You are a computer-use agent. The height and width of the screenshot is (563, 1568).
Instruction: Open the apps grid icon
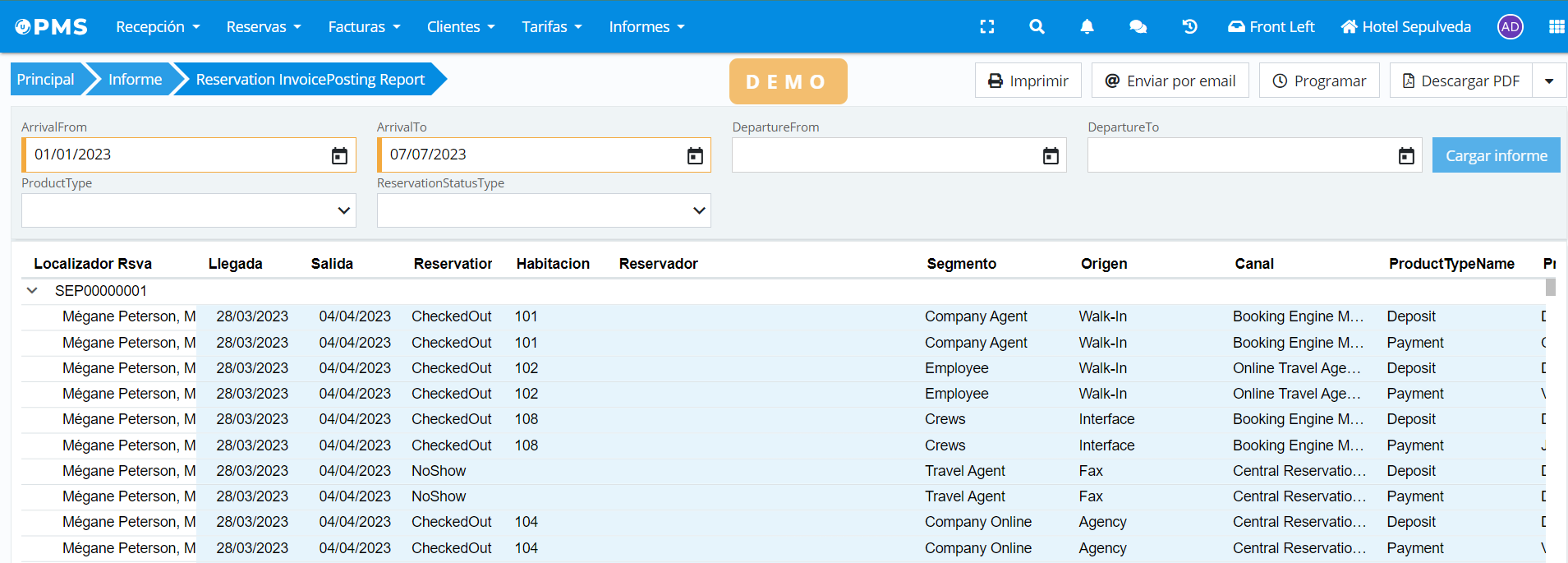click(1556, 27)
